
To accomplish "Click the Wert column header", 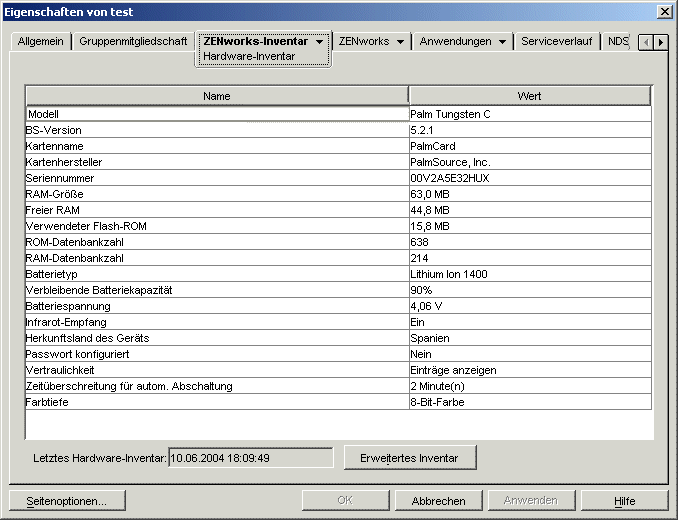I will click(x=529, y=96).
